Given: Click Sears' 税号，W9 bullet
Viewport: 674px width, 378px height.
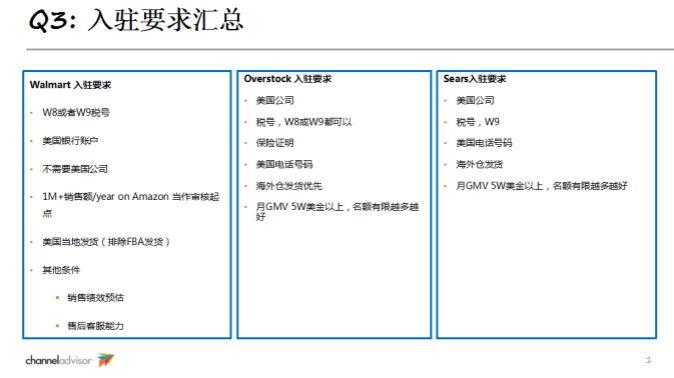Looking at the screenshot, I should click(x=478, y=122).
